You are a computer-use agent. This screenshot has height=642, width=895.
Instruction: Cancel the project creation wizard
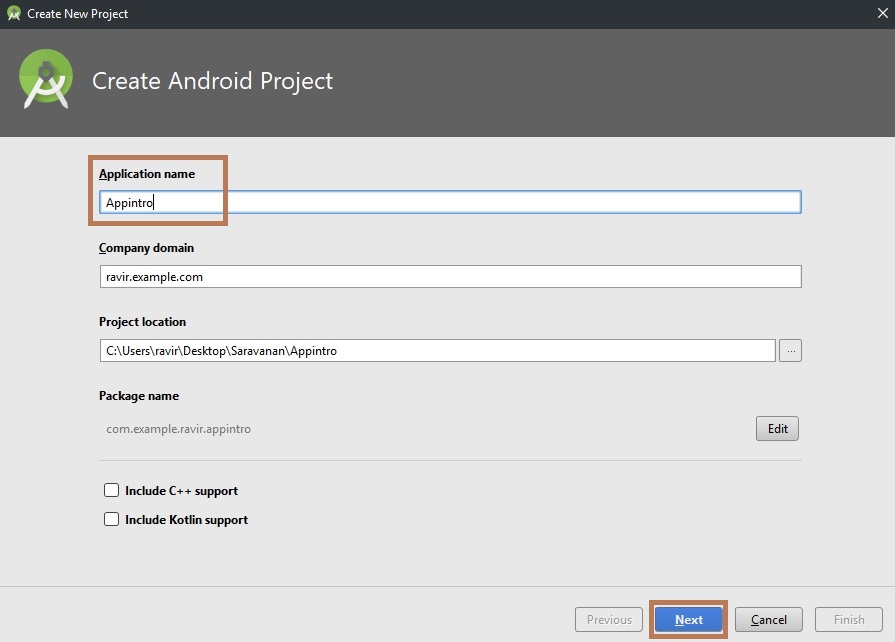click(769, 620)
